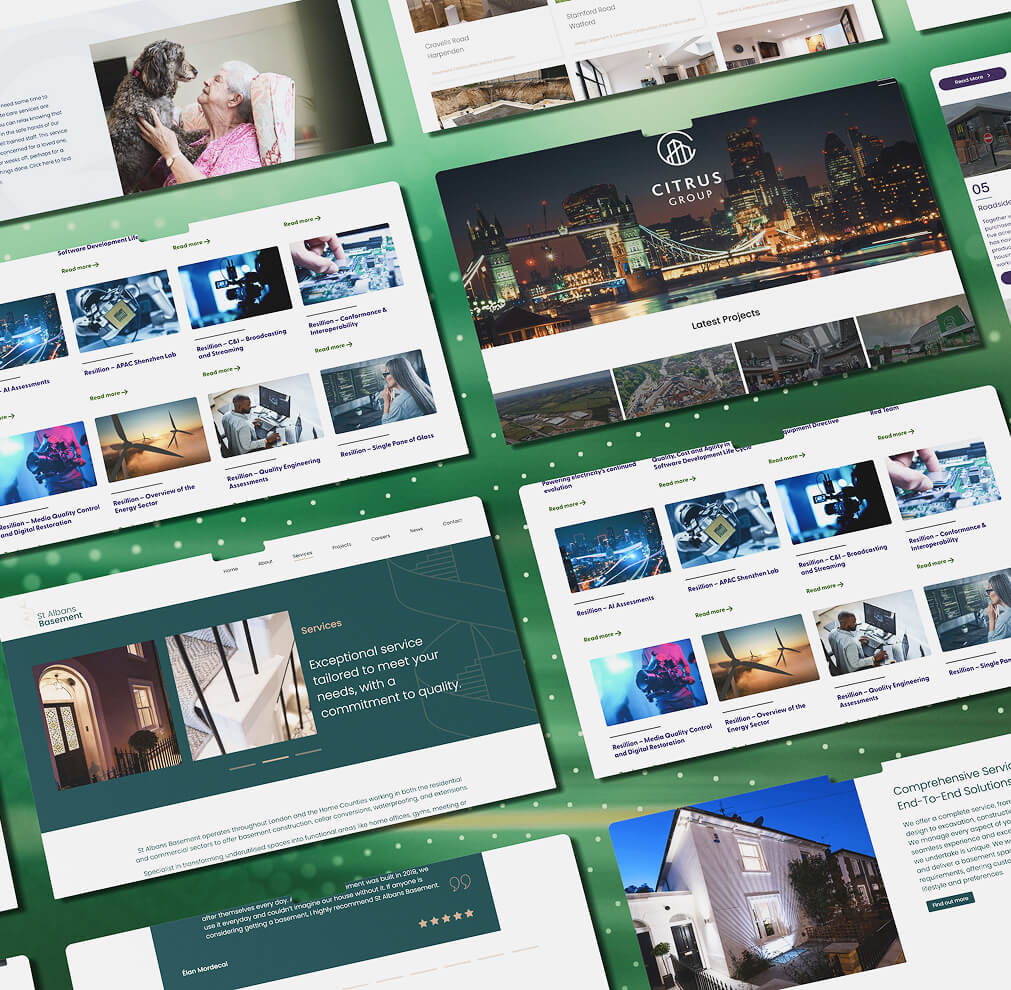
Task: Open Home in St Albans Basement nav
Action: click(231, 570)
